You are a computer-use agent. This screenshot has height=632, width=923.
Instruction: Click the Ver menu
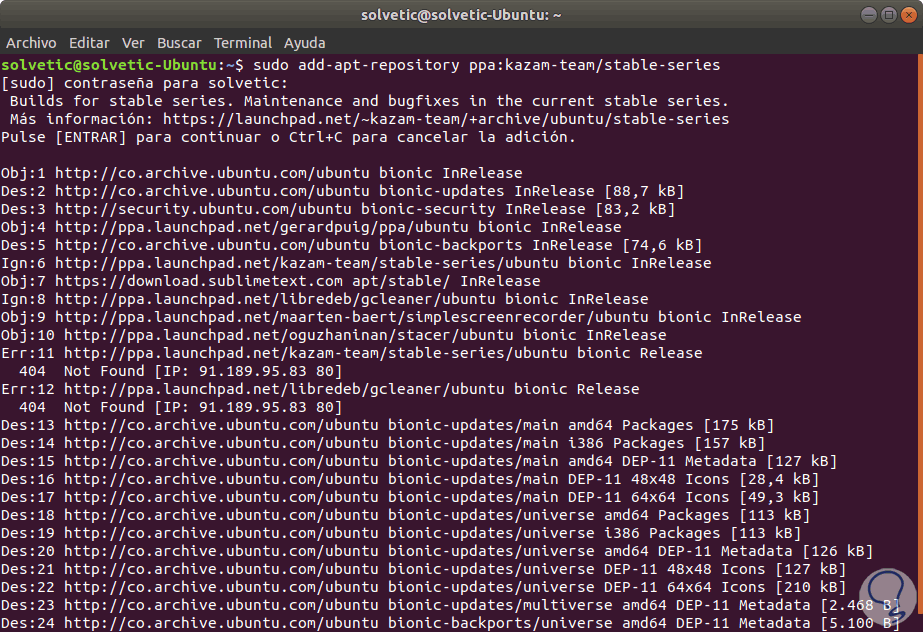(133, 43)
